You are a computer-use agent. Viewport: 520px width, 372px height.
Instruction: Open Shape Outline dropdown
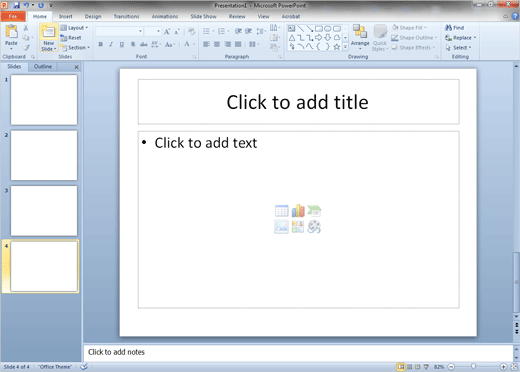414,38
